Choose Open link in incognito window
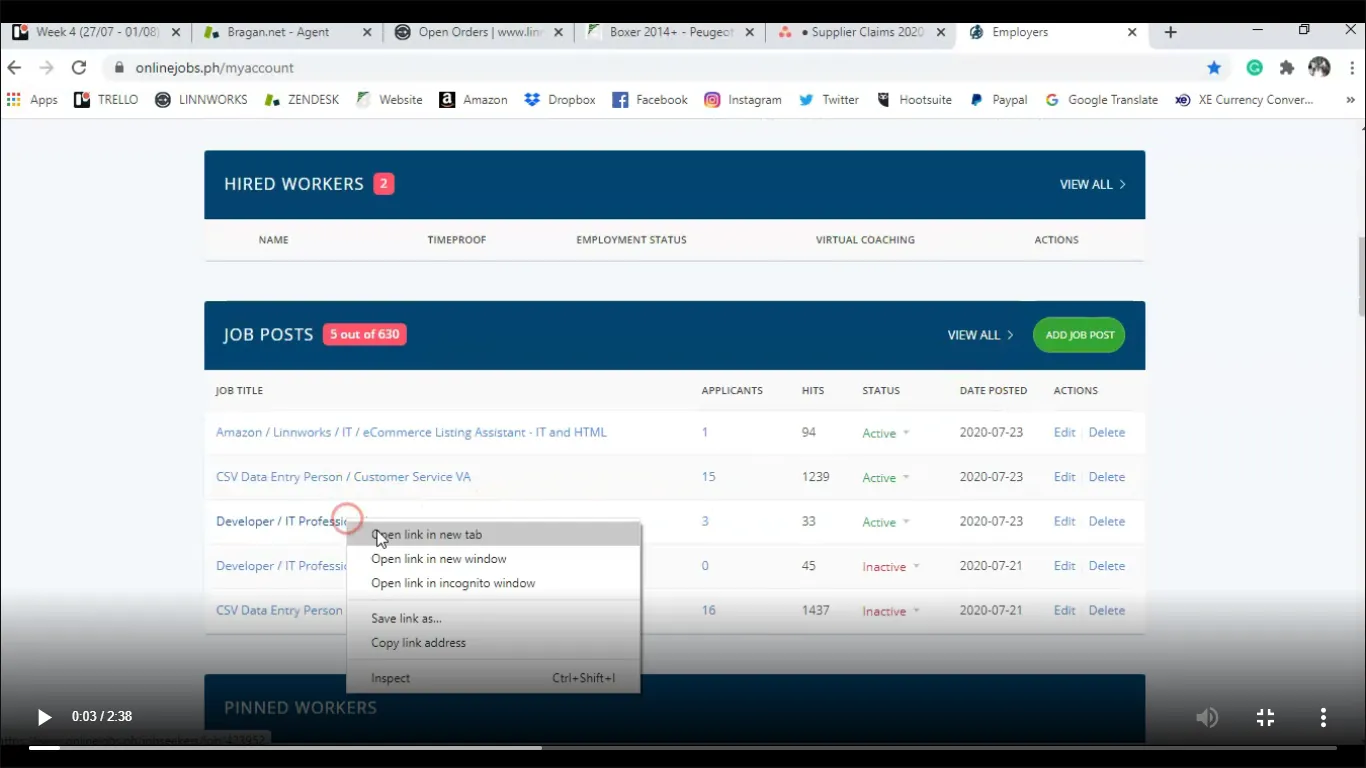Viewport: 1366px width, 768px height. (493, 583)
